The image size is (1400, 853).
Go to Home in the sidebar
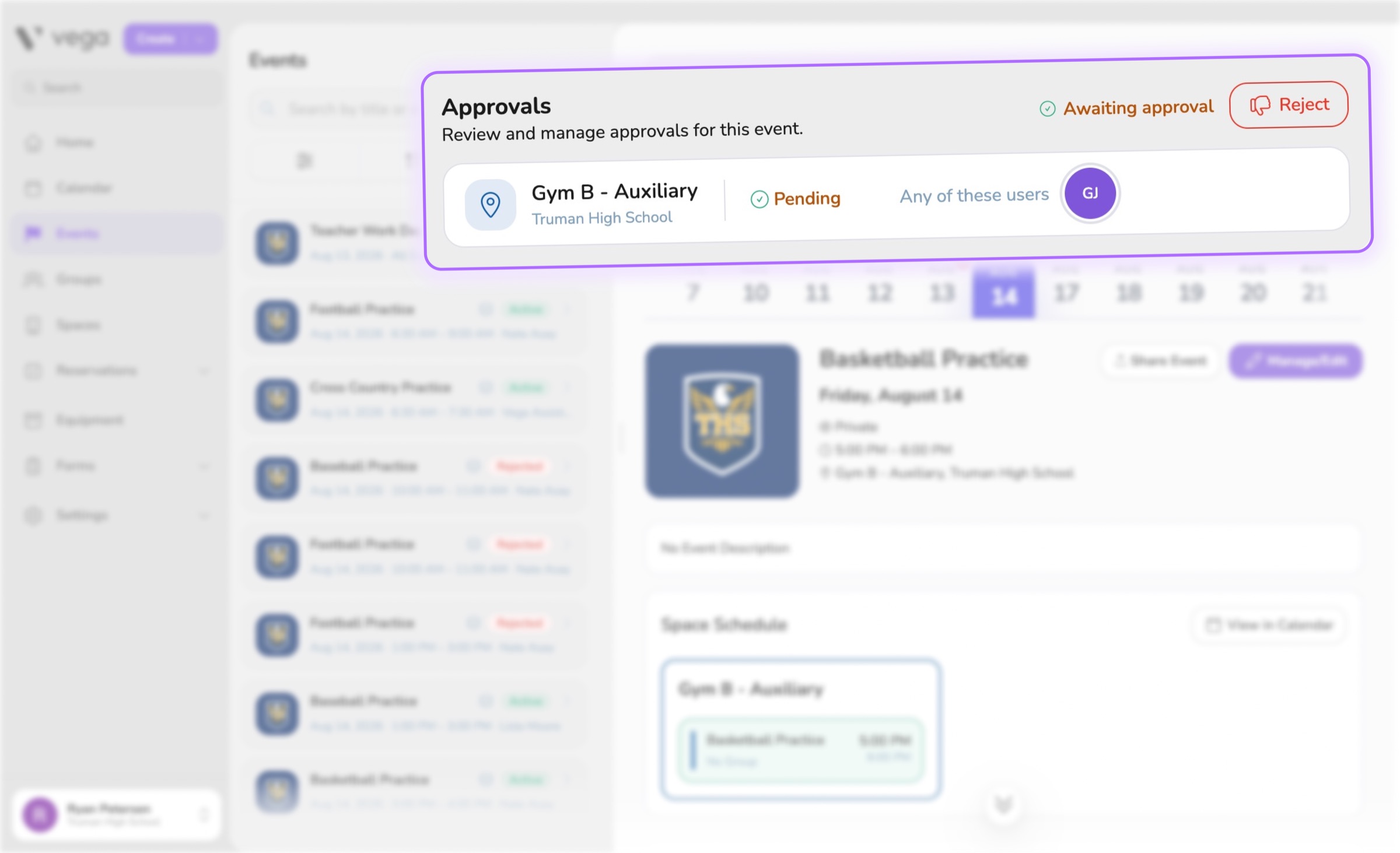coord(117,142)
